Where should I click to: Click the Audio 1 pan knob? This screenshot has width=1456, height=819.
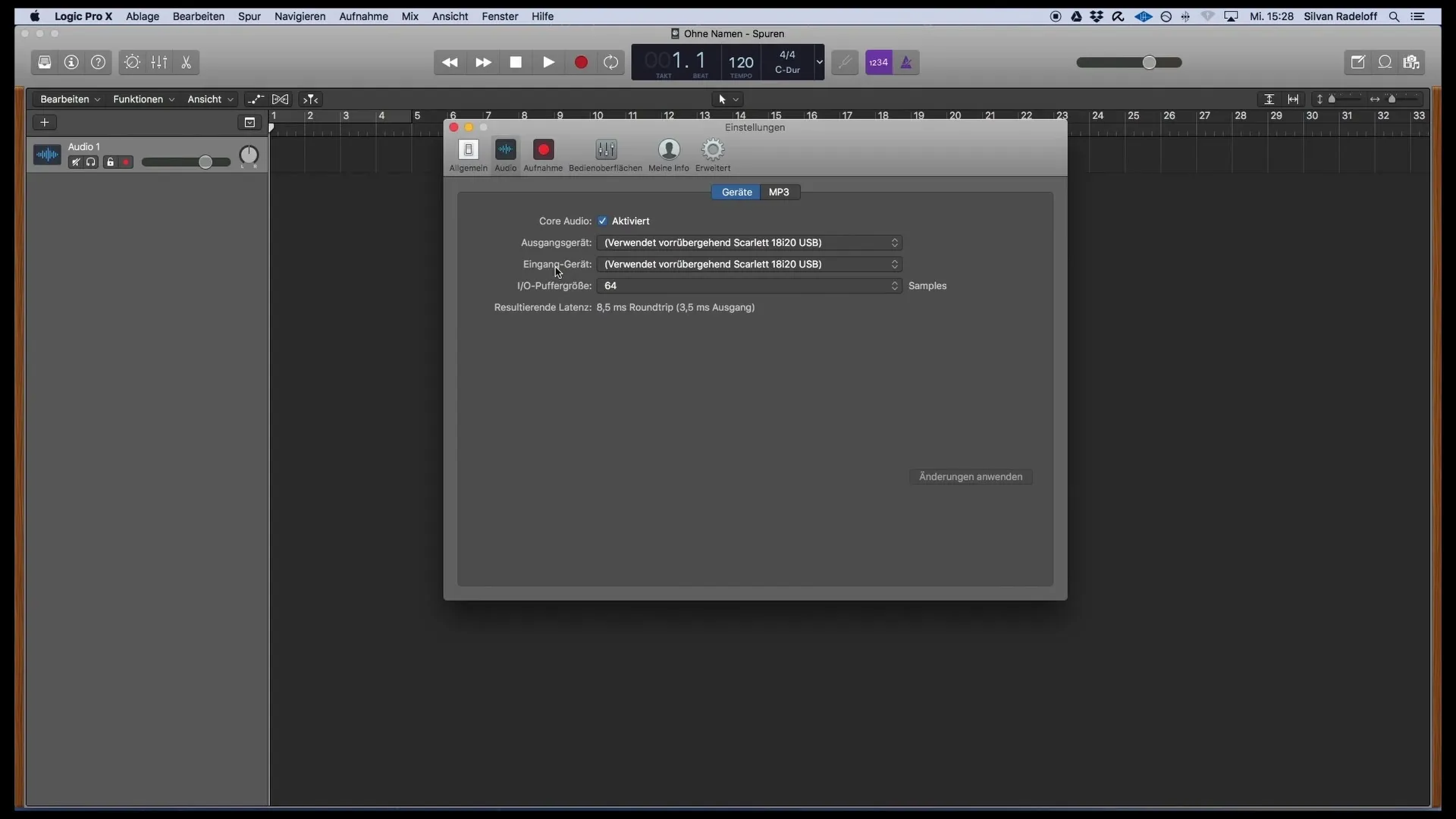pyautogui.click(x=249, y=155)
